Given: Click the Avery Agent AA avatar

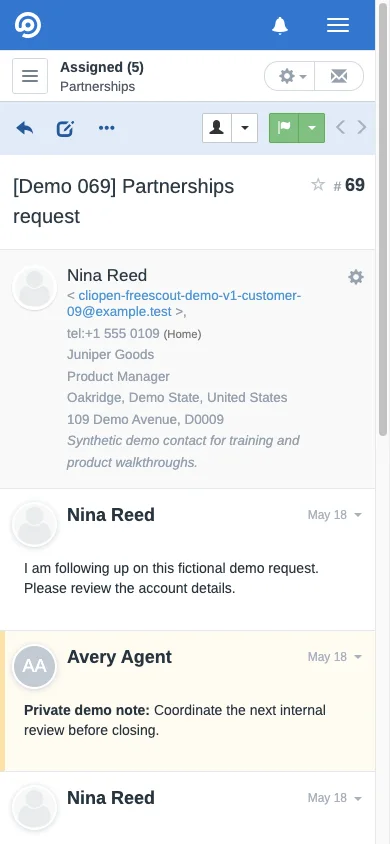Looking at the screenshot, I should click(34, 667).
